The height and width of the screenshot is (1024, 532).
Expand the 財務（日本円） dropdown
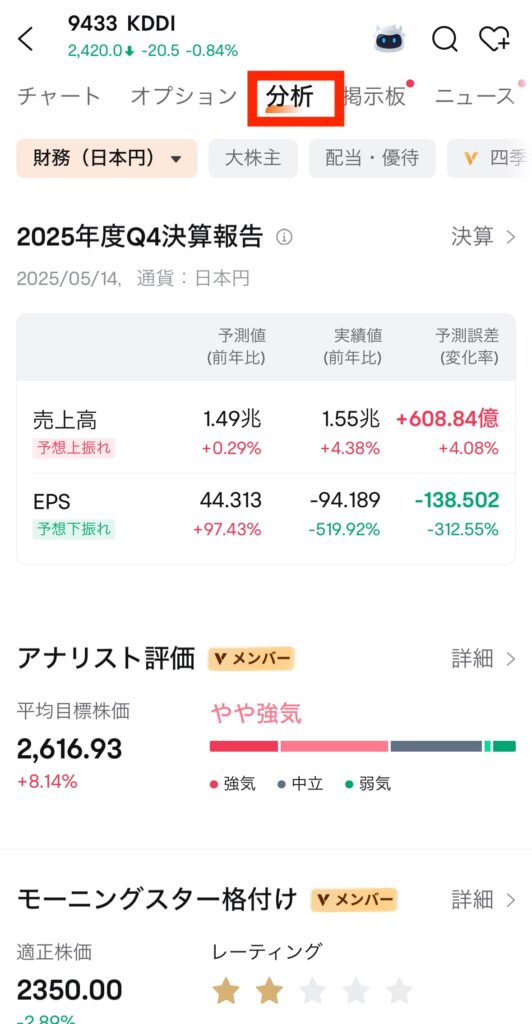[107, 158]
